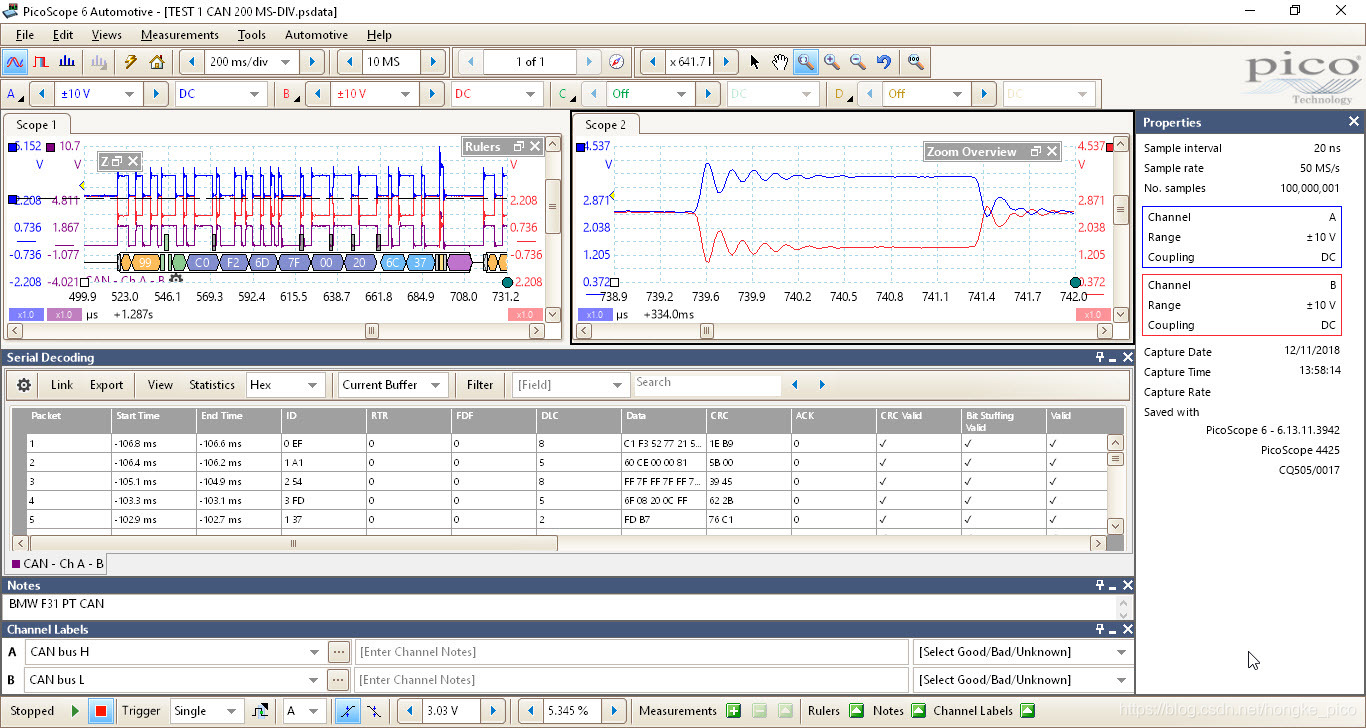This screenshot has width=1366, height=728.
Task: Click the Serial Decoding Search field
Action: click(x=707, y=383)
